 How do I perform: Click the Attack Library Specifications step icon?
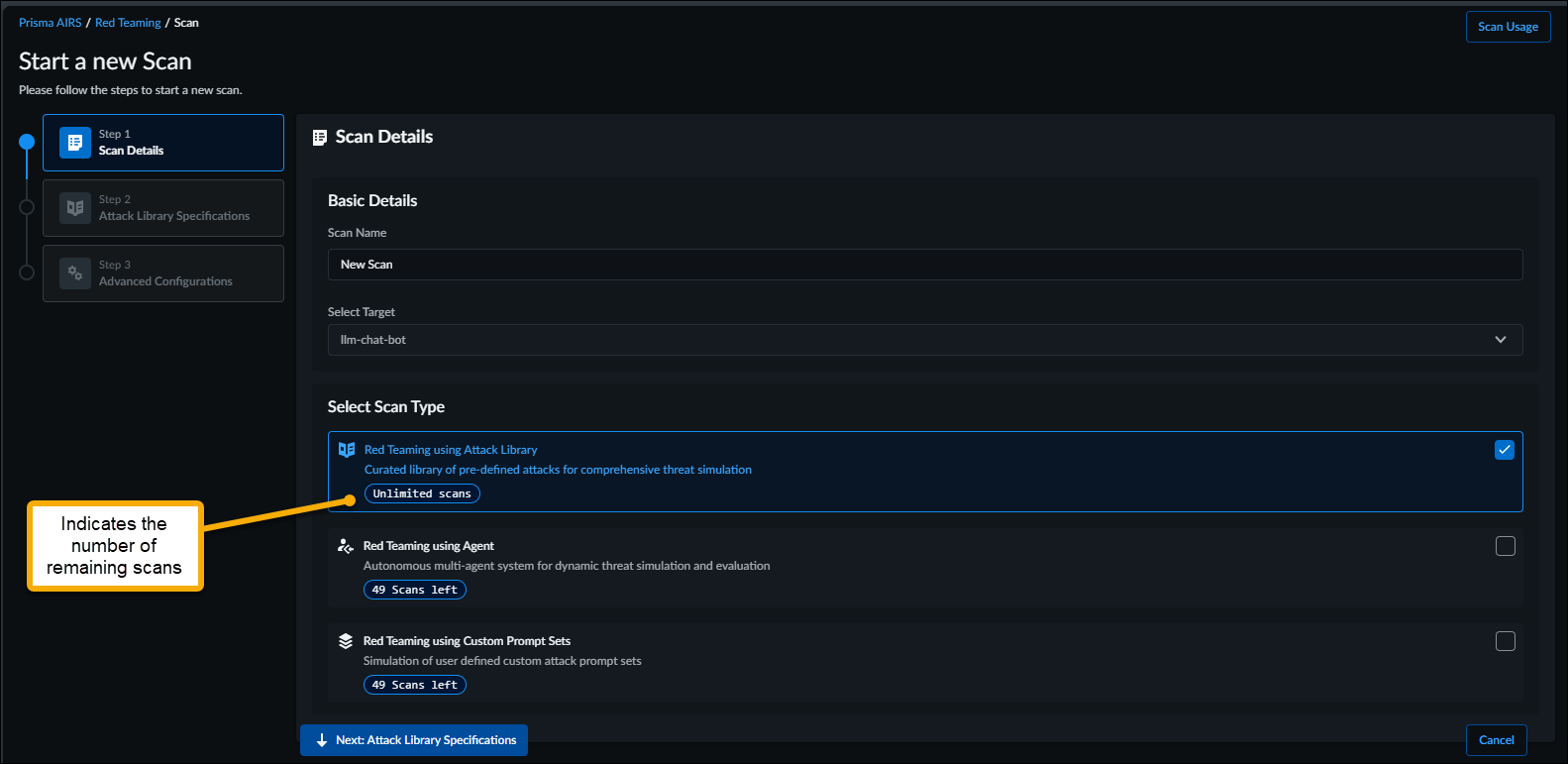click(75, 208)
